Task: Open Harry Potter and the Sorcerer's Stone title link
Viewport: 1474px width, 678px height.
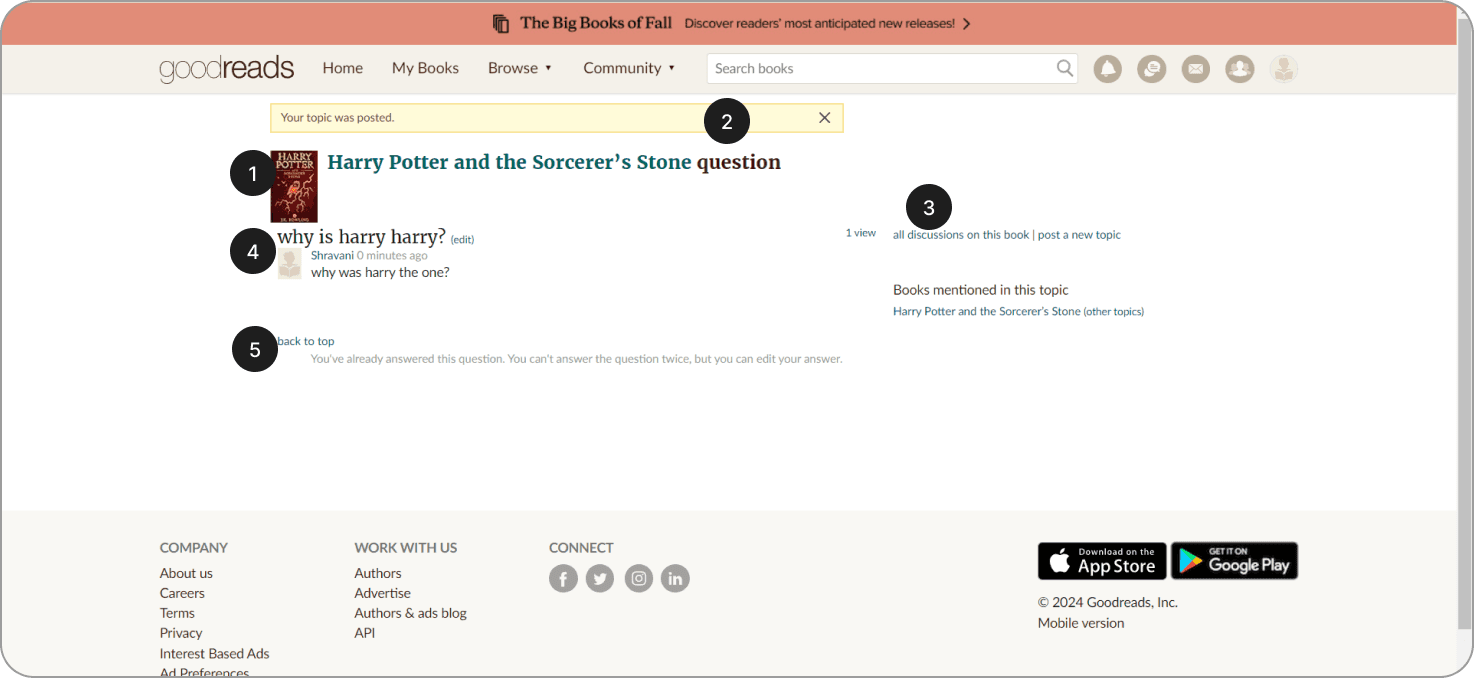Action: point(509,162)
